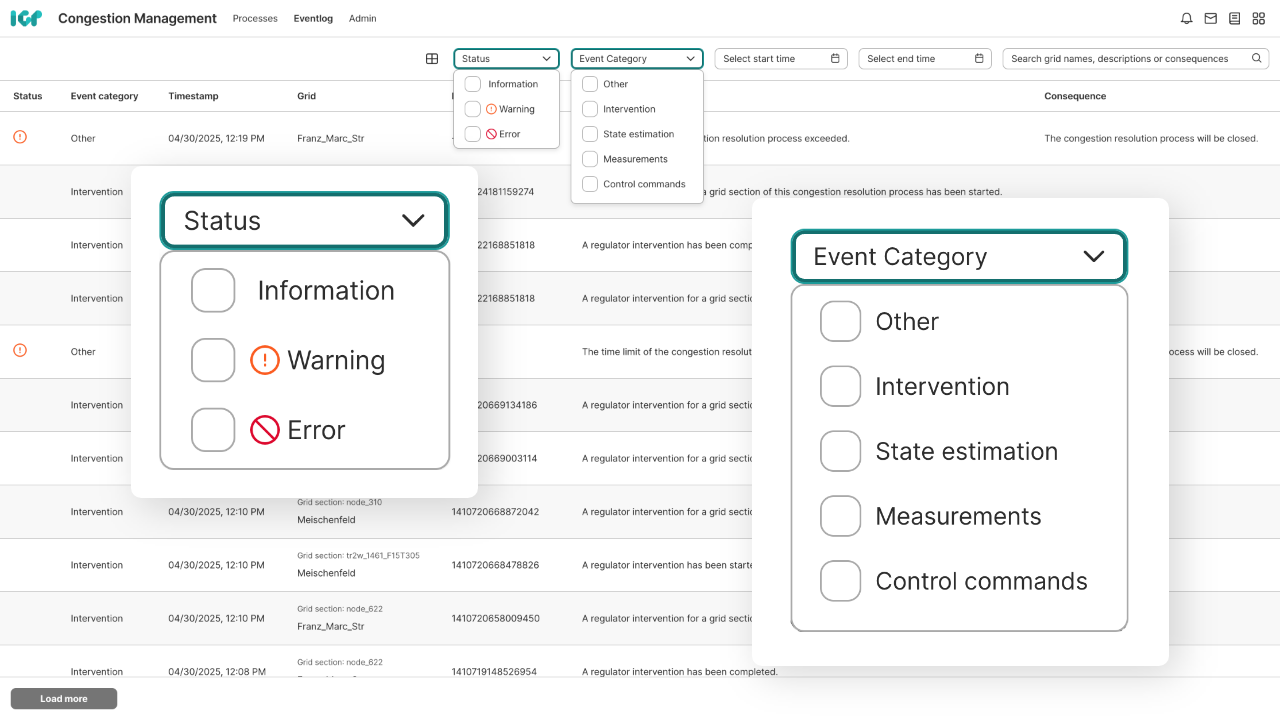Click into the grid names search field
Image resolution: width=1280 pixels, height=721 pixels.
pyautogui.click(x=1125, y=59)
